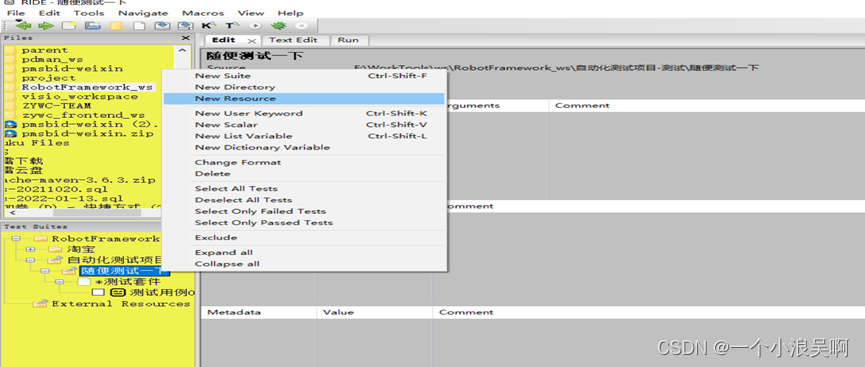Open the Edit menu in menu bar
The image size is (865, 367).
[50, 13]
